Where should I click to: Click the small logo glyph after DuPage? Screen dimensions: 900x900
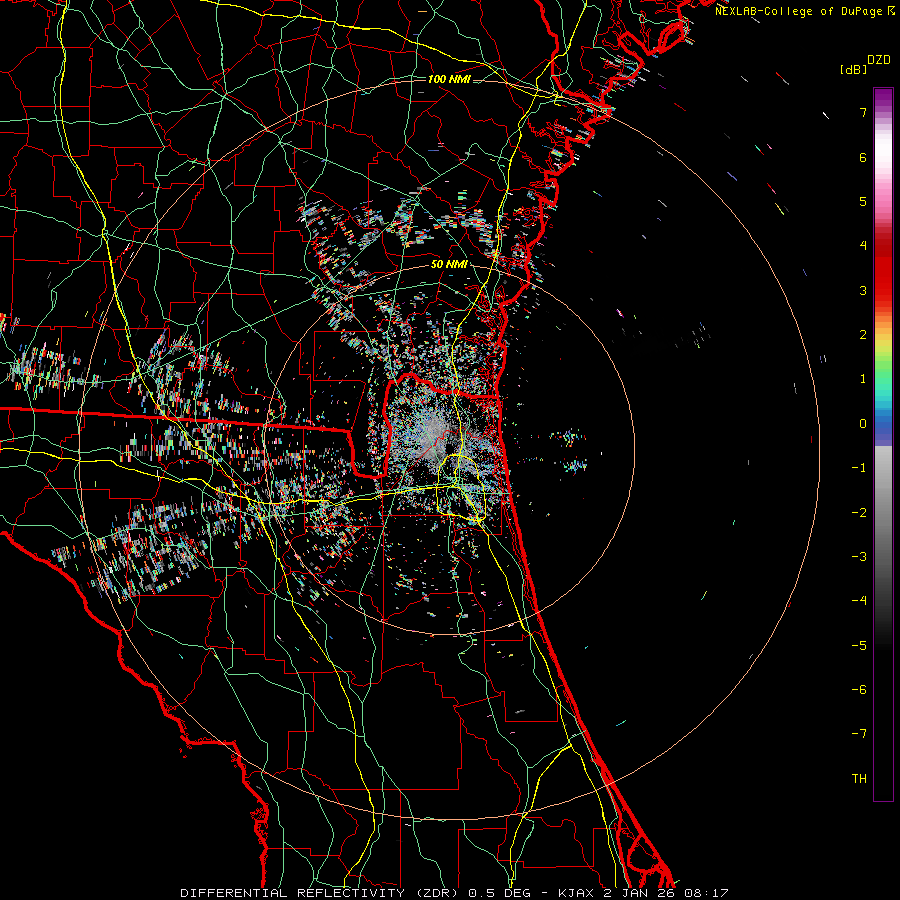(891, 10)
